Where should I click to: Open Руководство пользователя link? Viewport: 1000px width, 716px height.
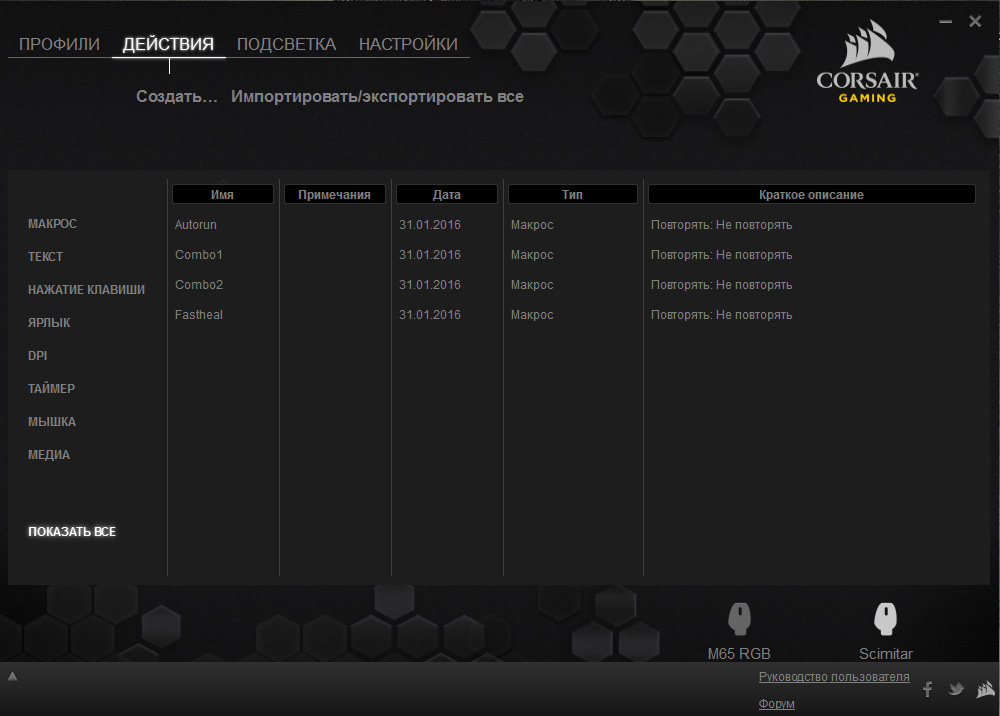[x=834, y=677]
